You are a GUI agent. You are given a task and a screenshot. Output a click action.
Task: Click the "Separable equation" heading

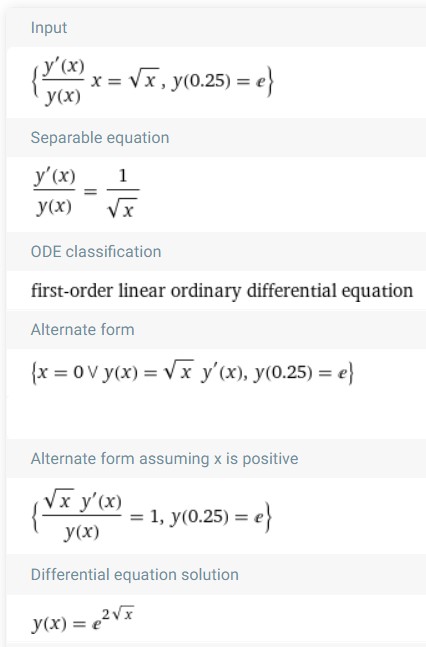[x=100, y=138]
